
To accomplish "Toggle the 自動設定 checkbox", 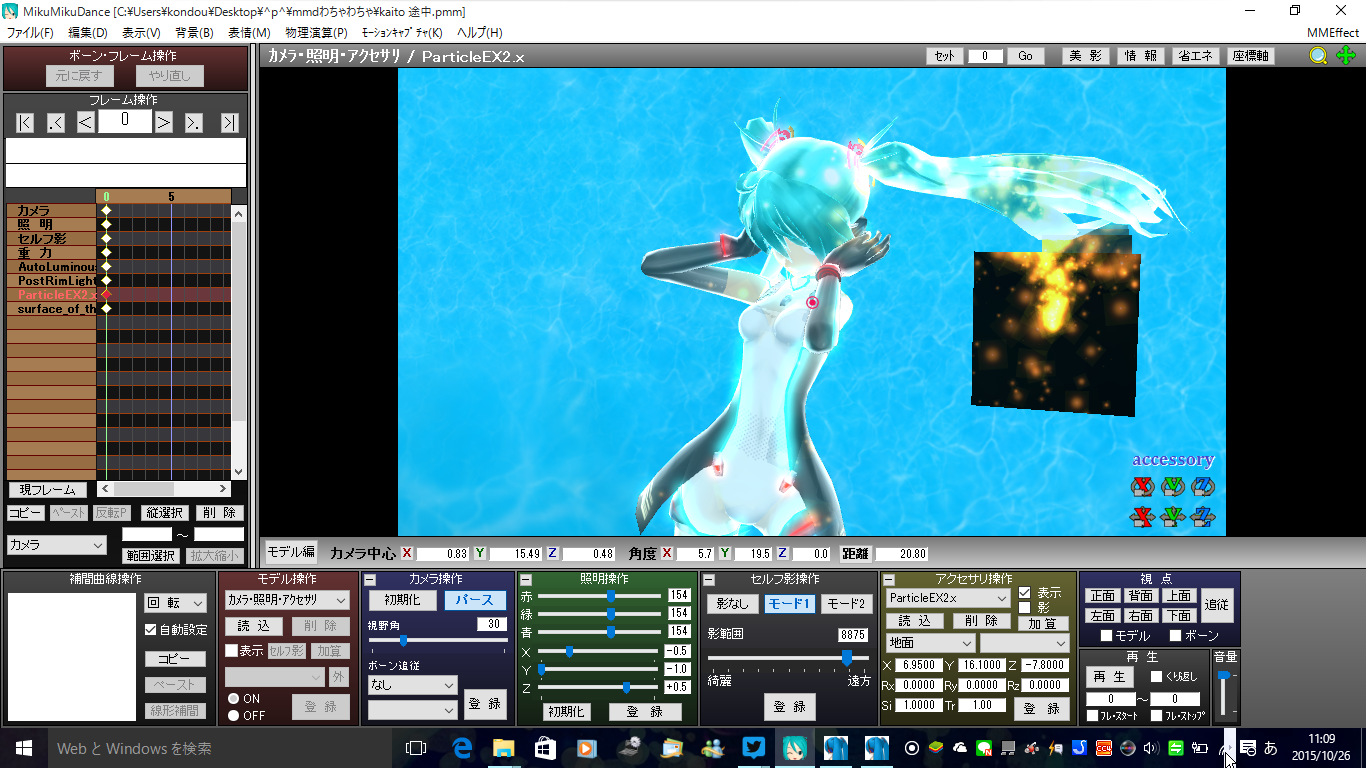I will coord(151,630).
